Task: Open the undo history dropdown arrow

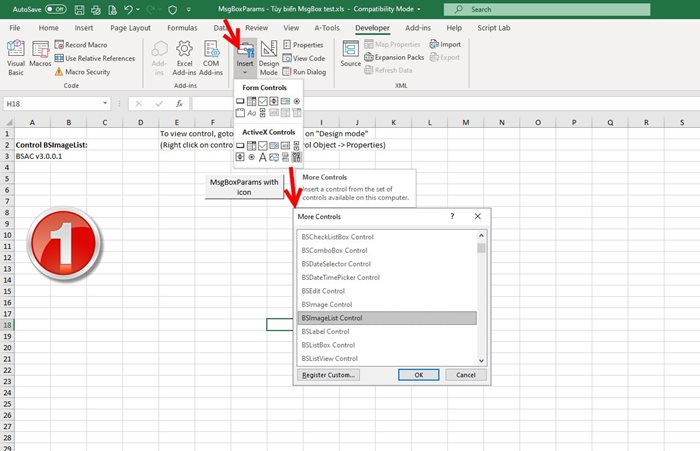Action: 138,9
